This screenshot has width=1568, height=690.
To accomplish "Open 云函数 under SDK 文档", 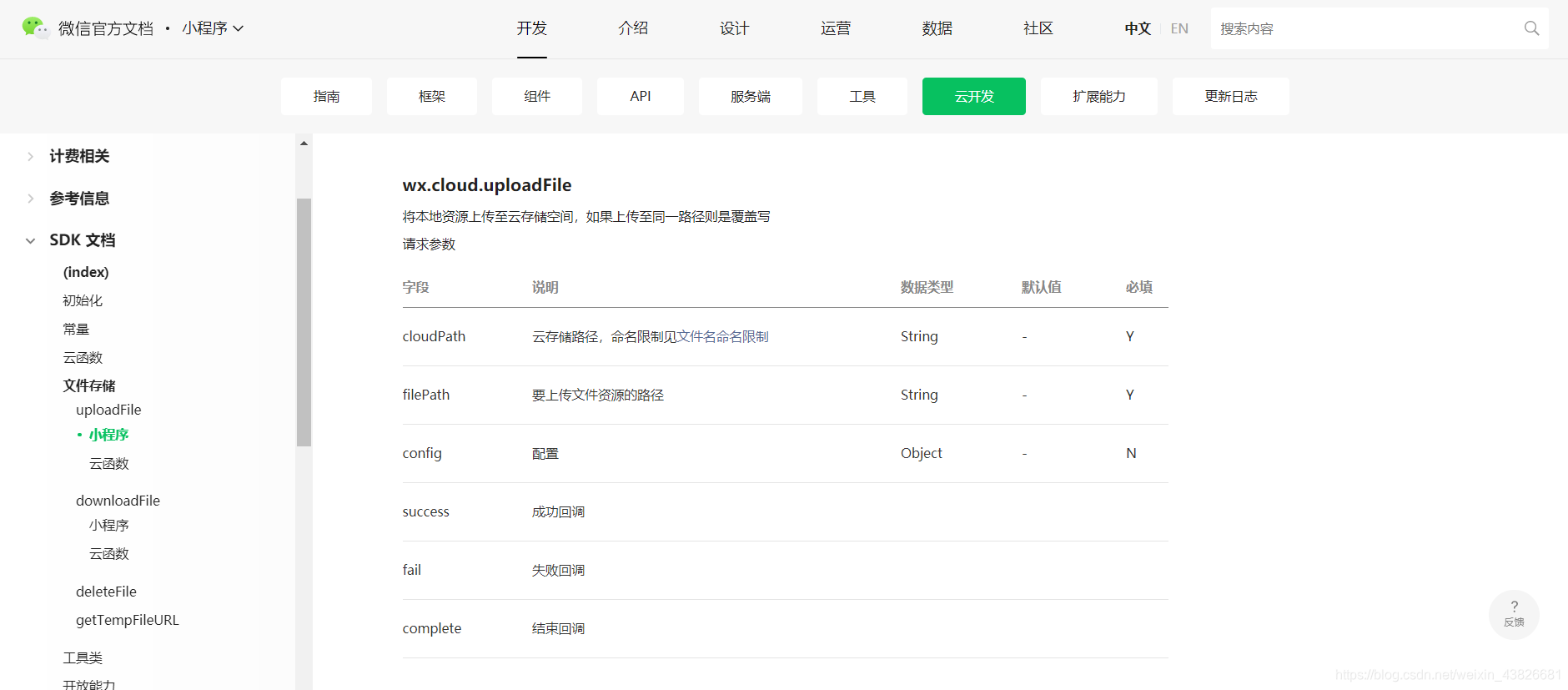I will click(x=83, y=357).
